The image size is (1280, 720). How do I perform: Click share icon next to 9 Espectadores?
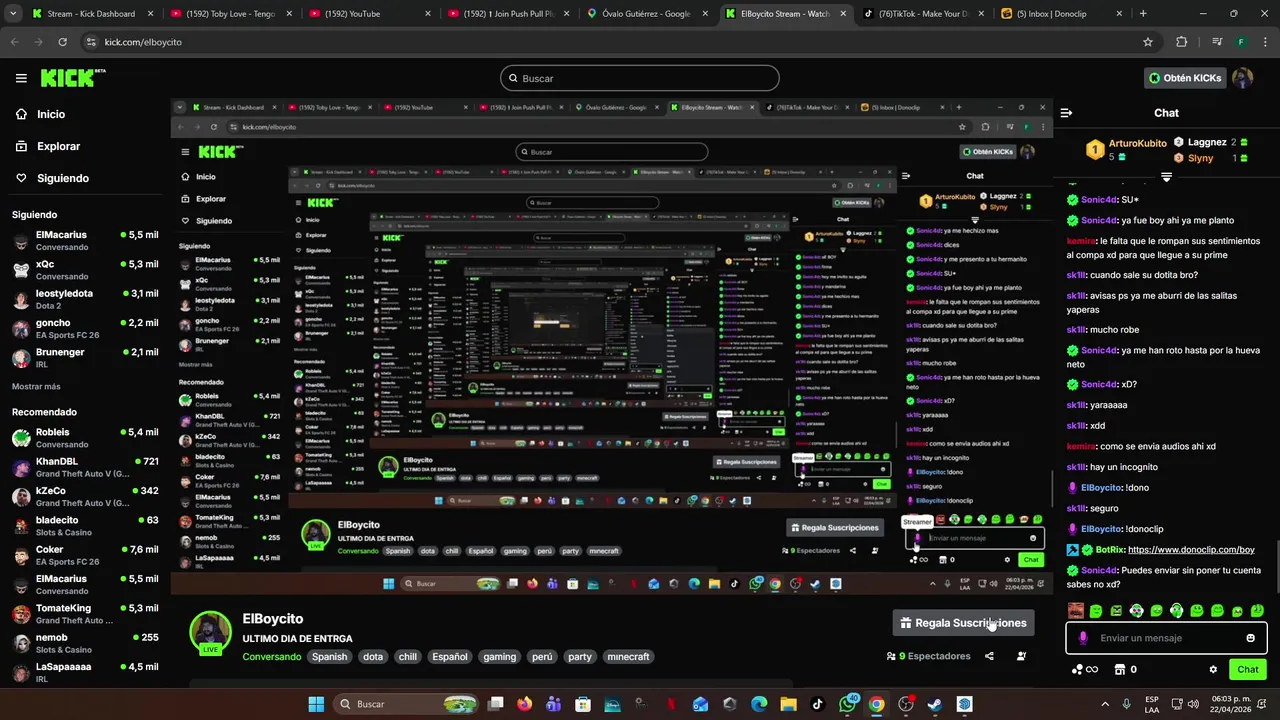click(989, 656)
